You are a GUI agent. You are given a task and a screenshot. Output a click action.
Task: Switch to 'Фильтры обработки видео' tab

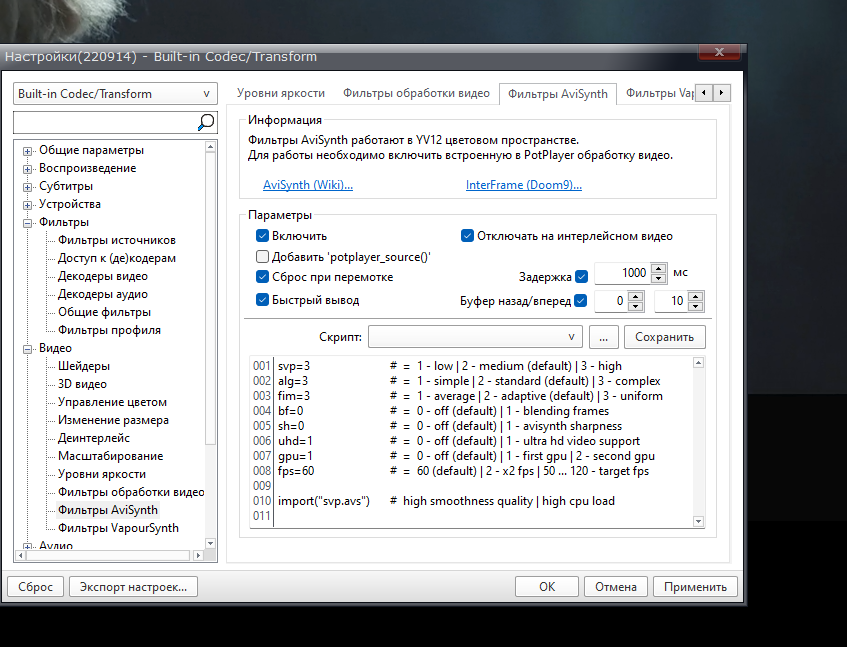coord(416,93)
